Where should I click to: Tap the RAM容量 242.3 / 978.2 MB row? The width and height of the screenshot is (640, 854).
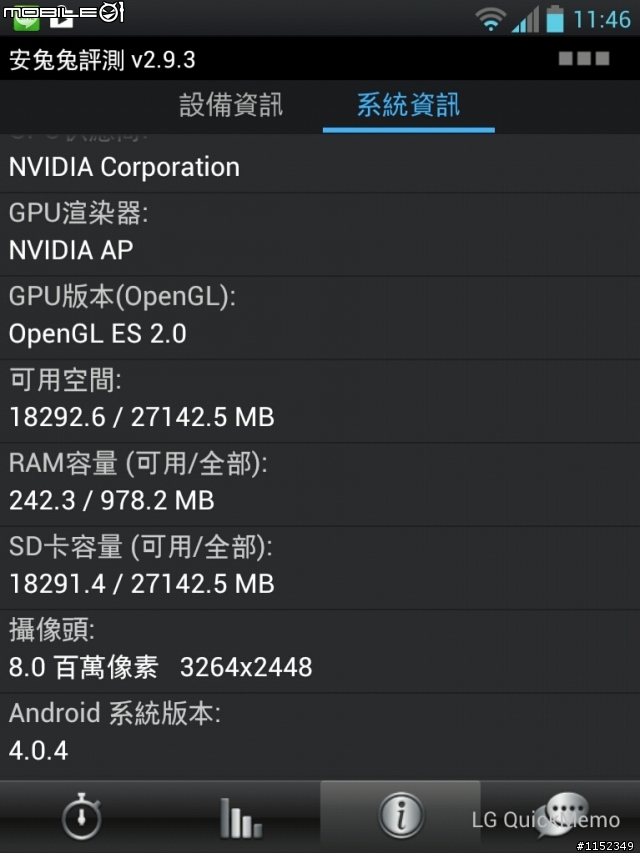[x=320, y=483]
